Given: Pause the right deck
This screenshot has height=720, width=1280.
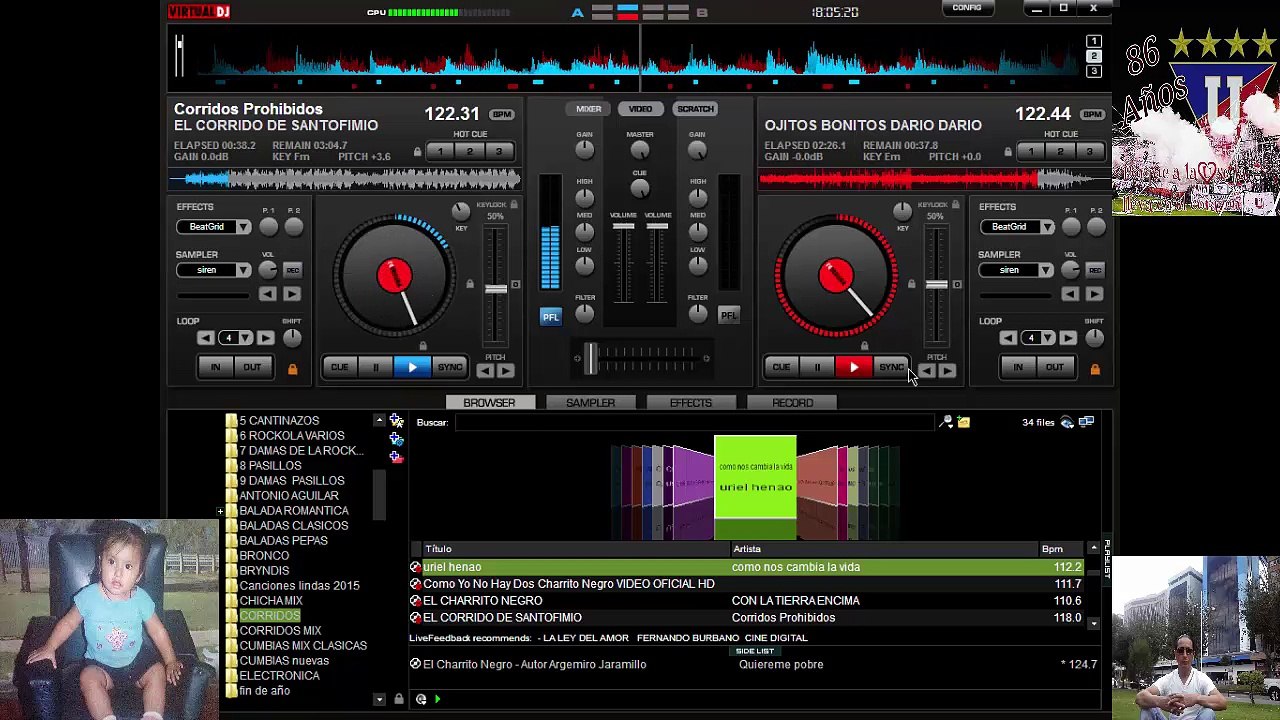Looking at the screenshot, I should pyautogui.click(x=818, y=368).
